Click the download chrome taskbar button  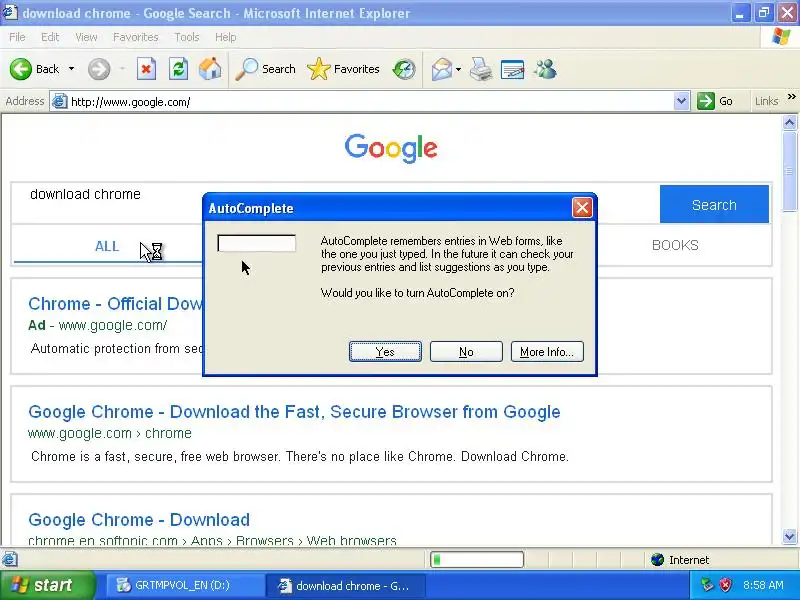tap(347, 585)
